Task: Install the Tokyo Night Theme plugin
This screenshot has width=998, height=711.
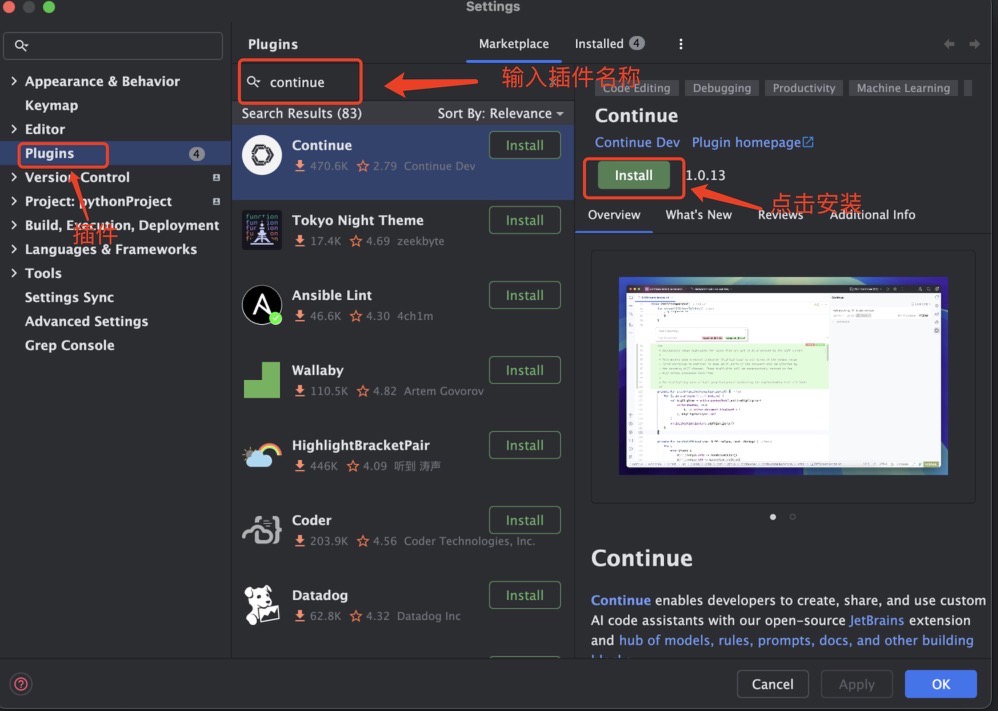Action: coord(524,220)
